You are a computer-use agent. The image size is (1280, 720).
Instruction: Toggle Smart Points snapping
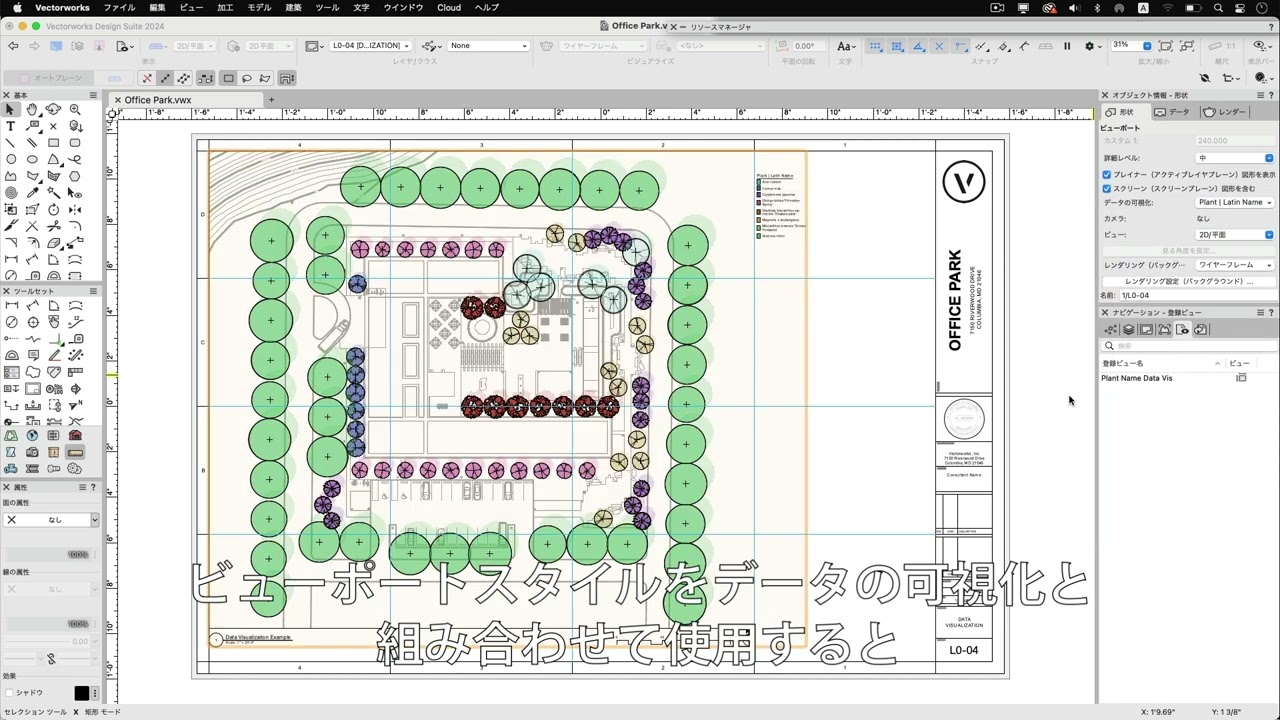pyautogui.click(x=960, y=46)
